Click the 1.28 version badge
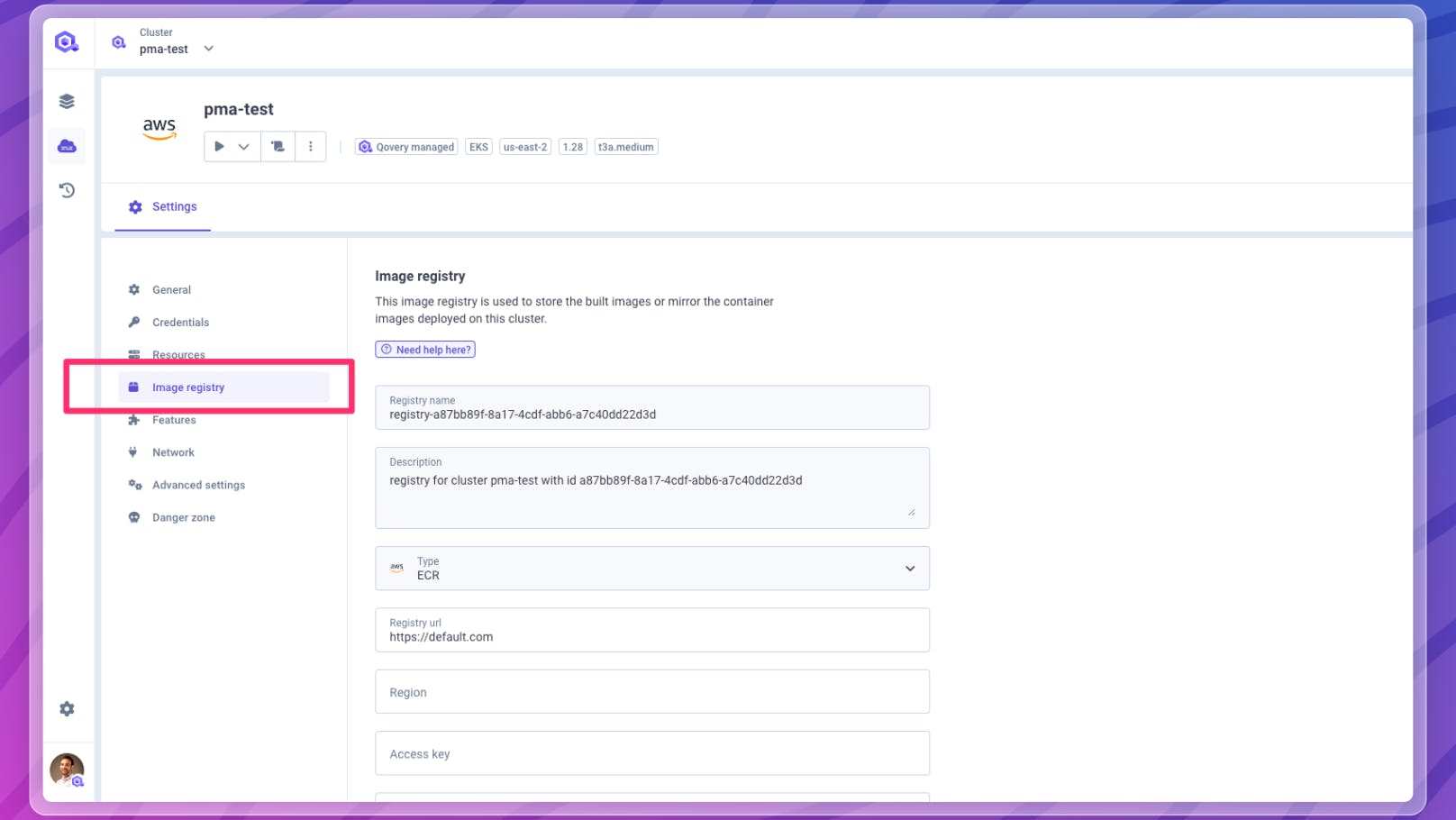Image resolution: width=1456 pixels, height=820 pixels. click(573, 147)
